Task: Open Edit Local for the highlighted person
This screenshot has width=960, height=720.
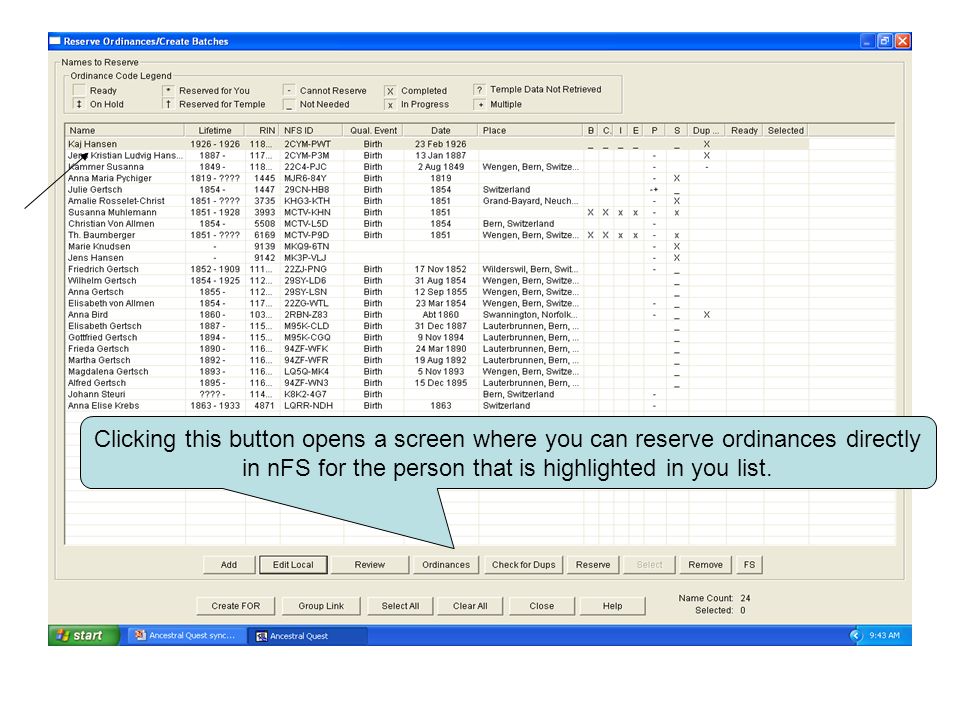Action: (293, 564)
